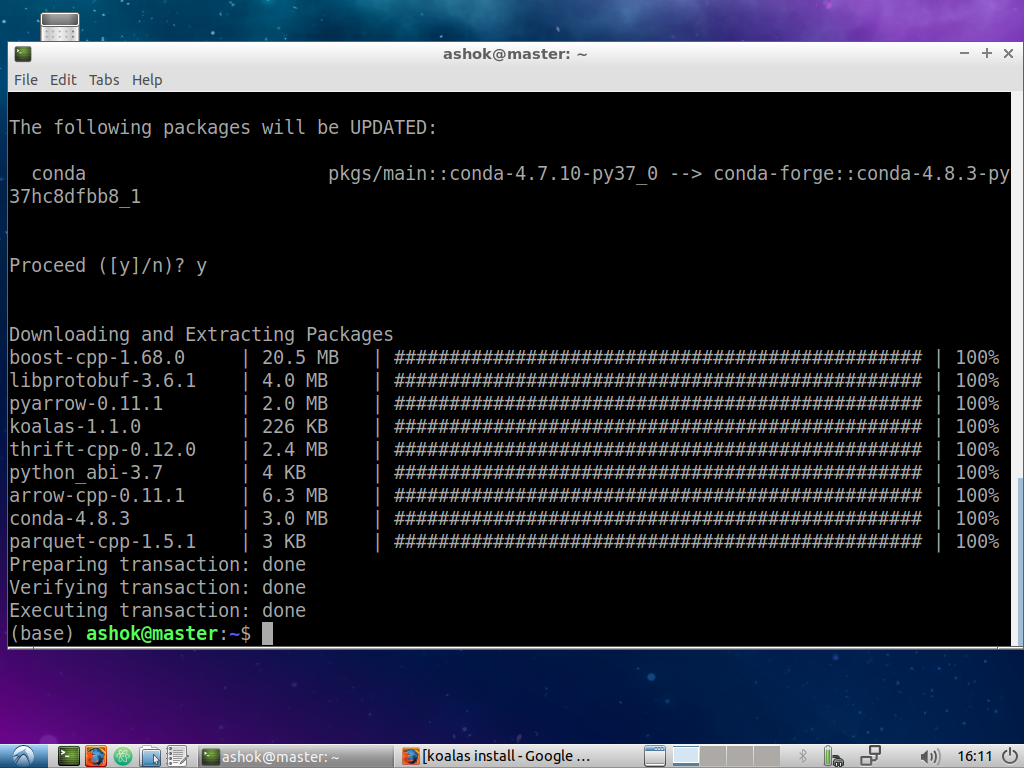Screen dimensions: 1024x768
Task: Click the 16:11 clock
Action: pyautogui.click(x=974, y=756)
